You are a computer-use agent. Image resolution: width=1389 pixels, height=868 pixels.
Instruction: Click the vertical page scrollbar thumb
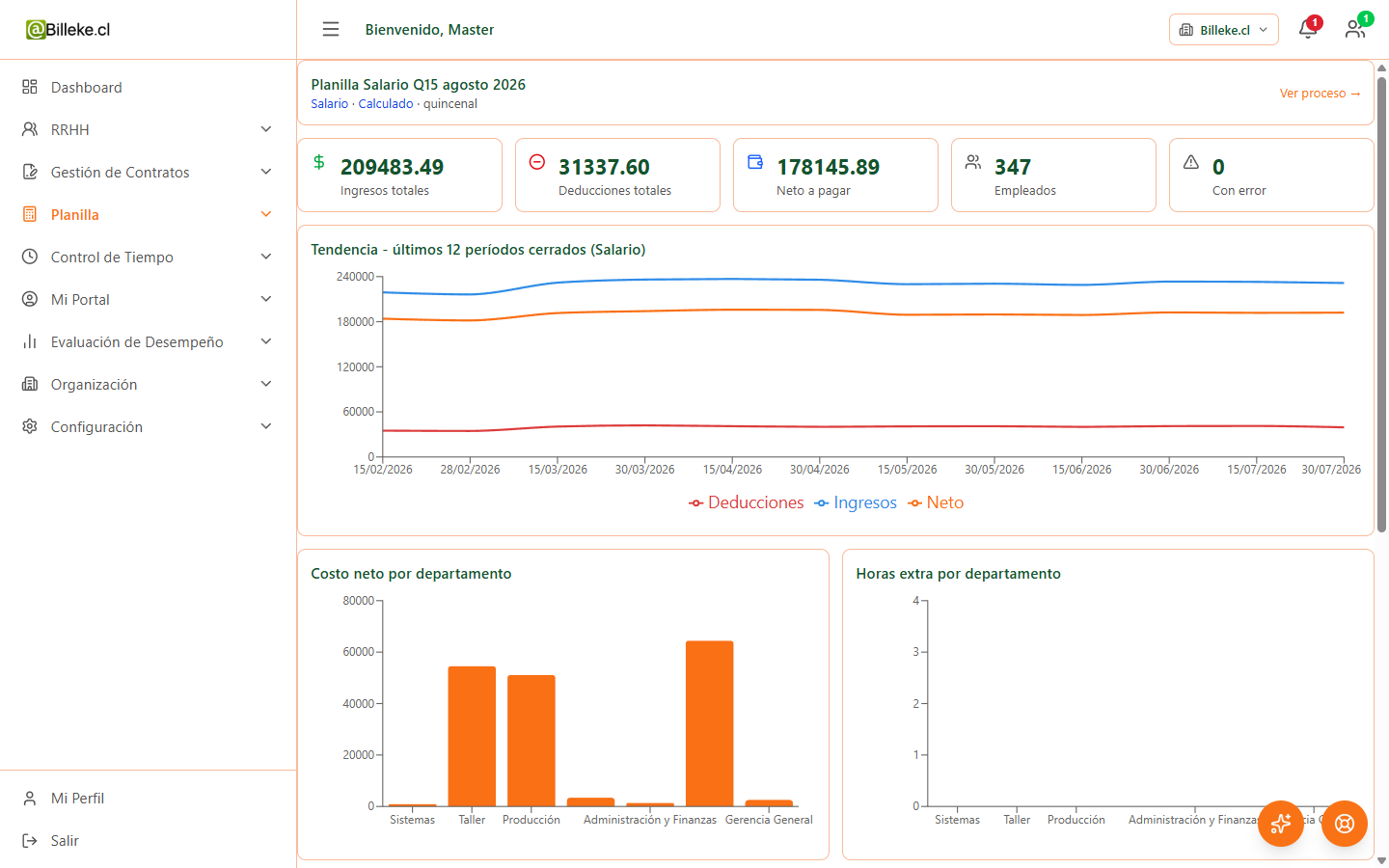pos(1381,304)
